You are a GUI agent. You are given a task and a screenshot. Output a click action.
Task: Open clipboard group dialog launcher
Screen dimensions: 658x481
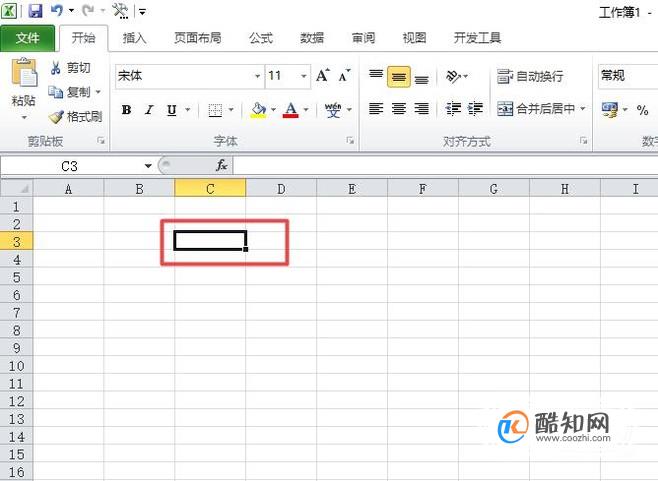click(x=101, y=141)
